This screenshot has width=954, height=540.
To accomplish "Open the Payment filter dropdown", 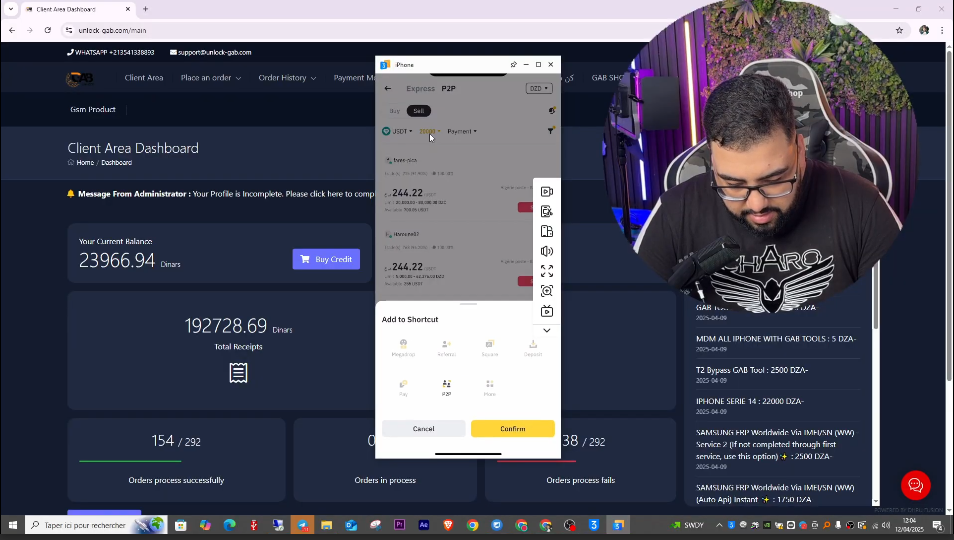I will pos(462,131).
